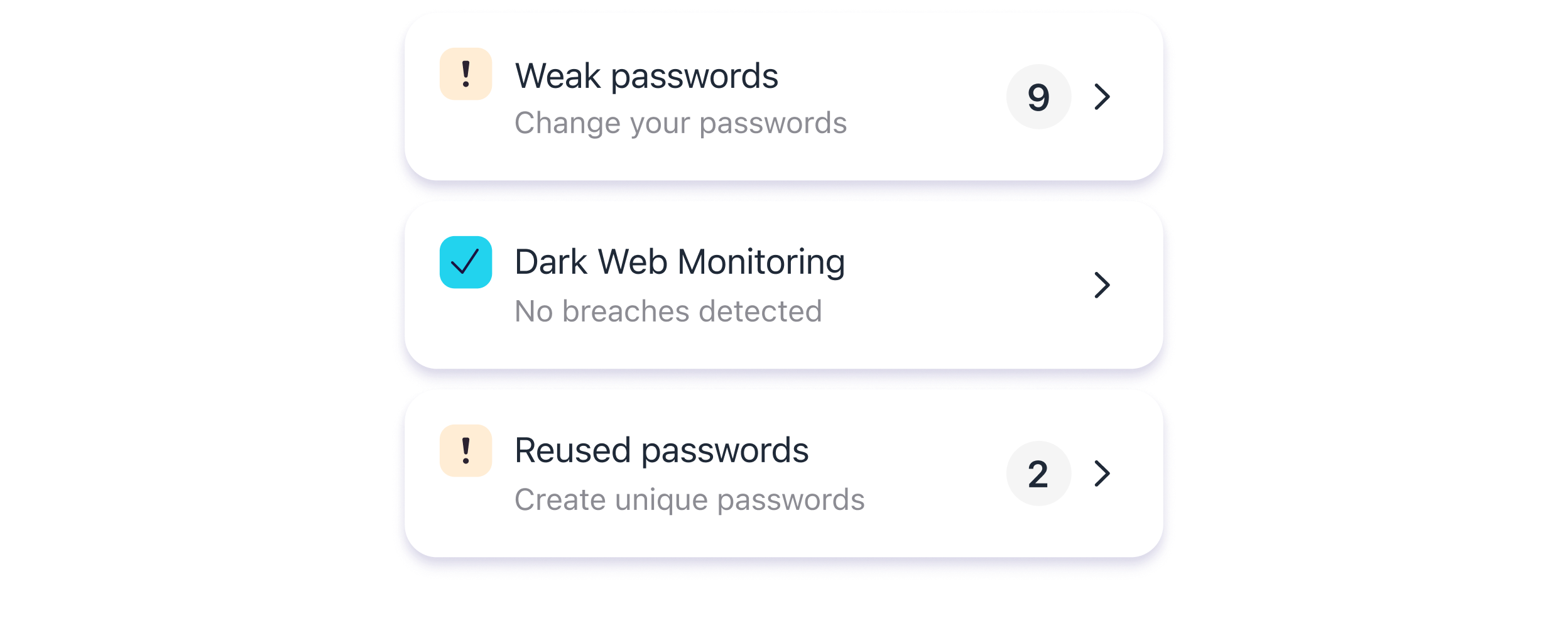
Task: Click the Weak passwords warning exclamation icon
Action: 465,74
